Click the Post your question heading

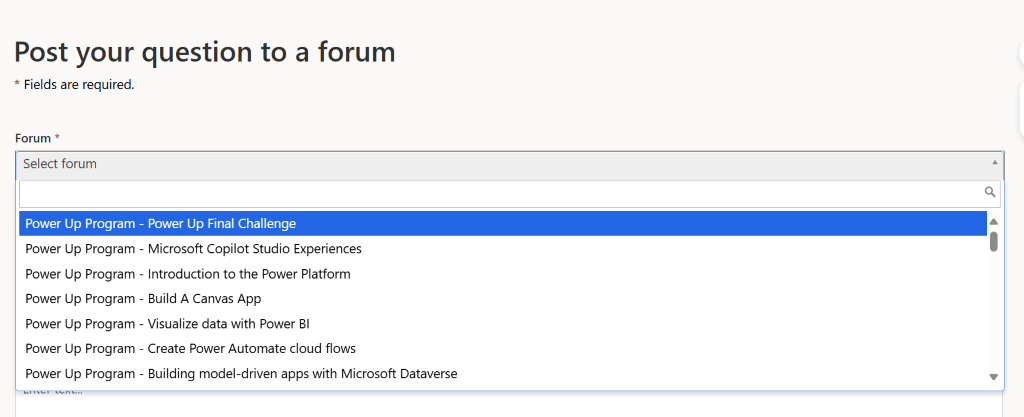click(x=204, y=52)
